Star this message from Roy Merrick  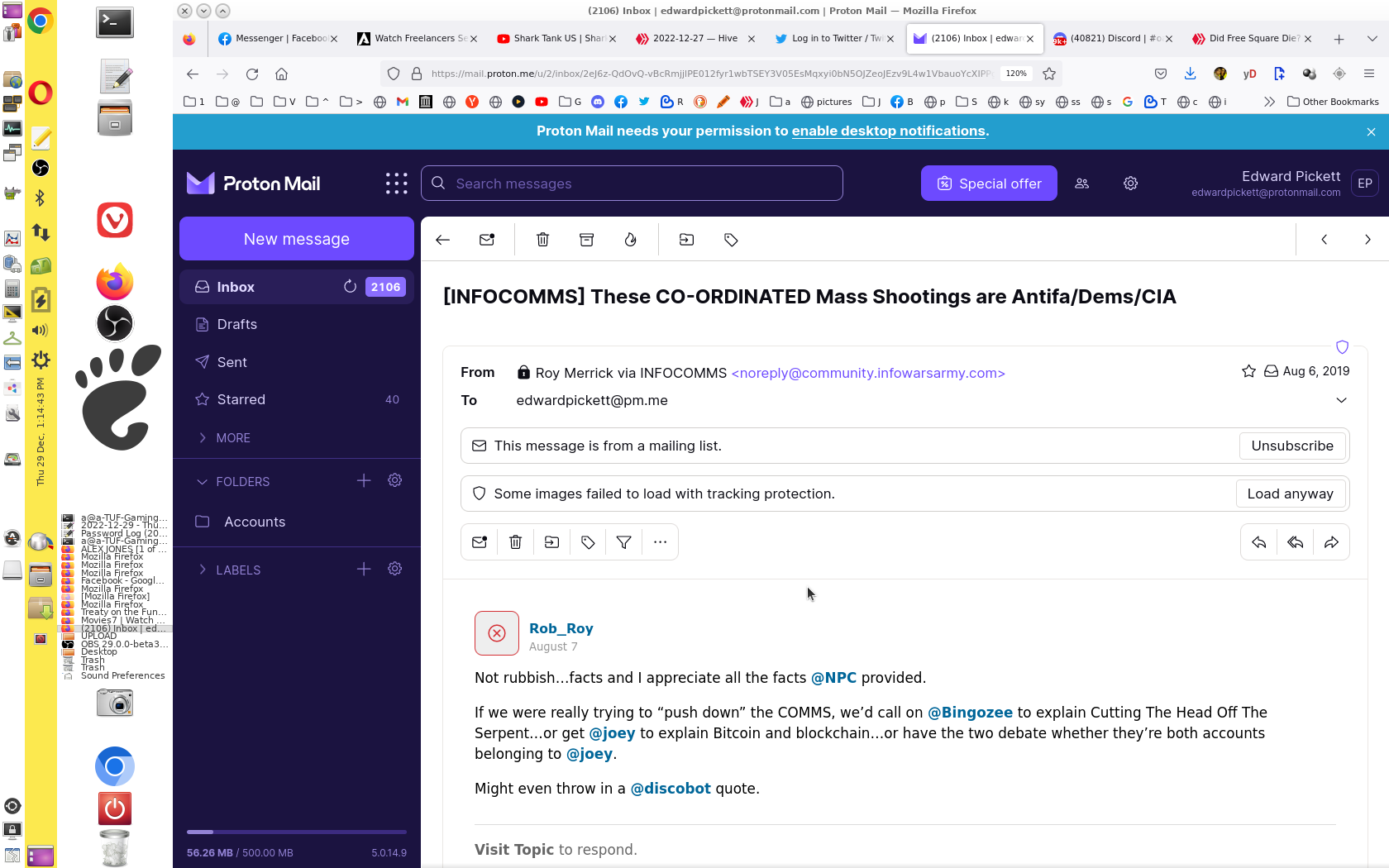[x=1248, y=371]
